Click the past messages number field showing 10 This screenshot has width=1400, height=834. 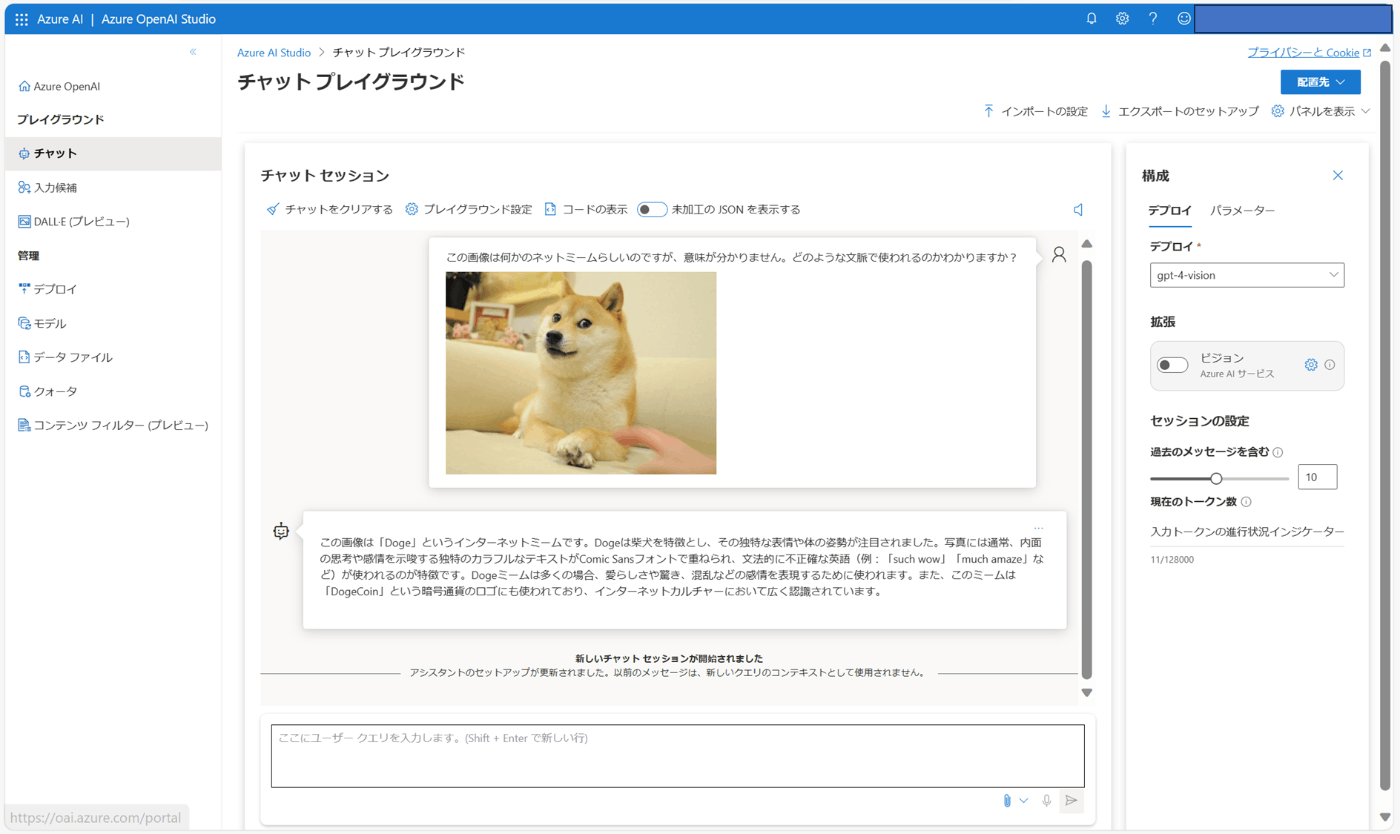coord(1317,477)
